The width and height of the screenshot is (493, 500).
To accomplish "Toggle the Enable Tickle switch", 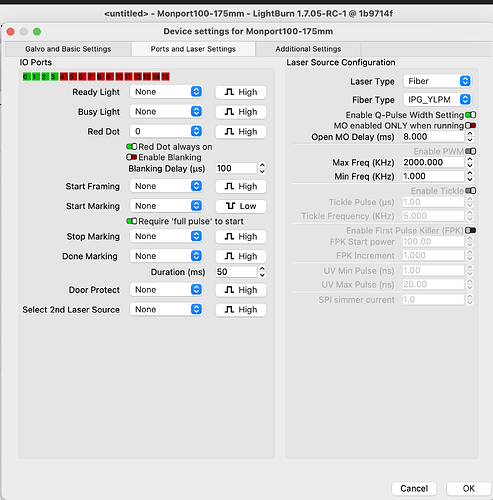I will pos(471,191).
